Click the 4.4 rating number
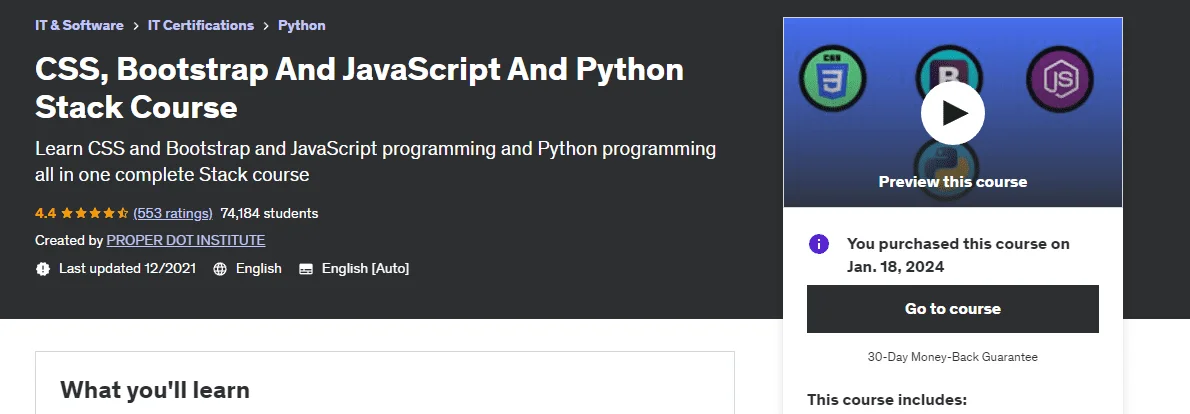 tap(45, 213)
